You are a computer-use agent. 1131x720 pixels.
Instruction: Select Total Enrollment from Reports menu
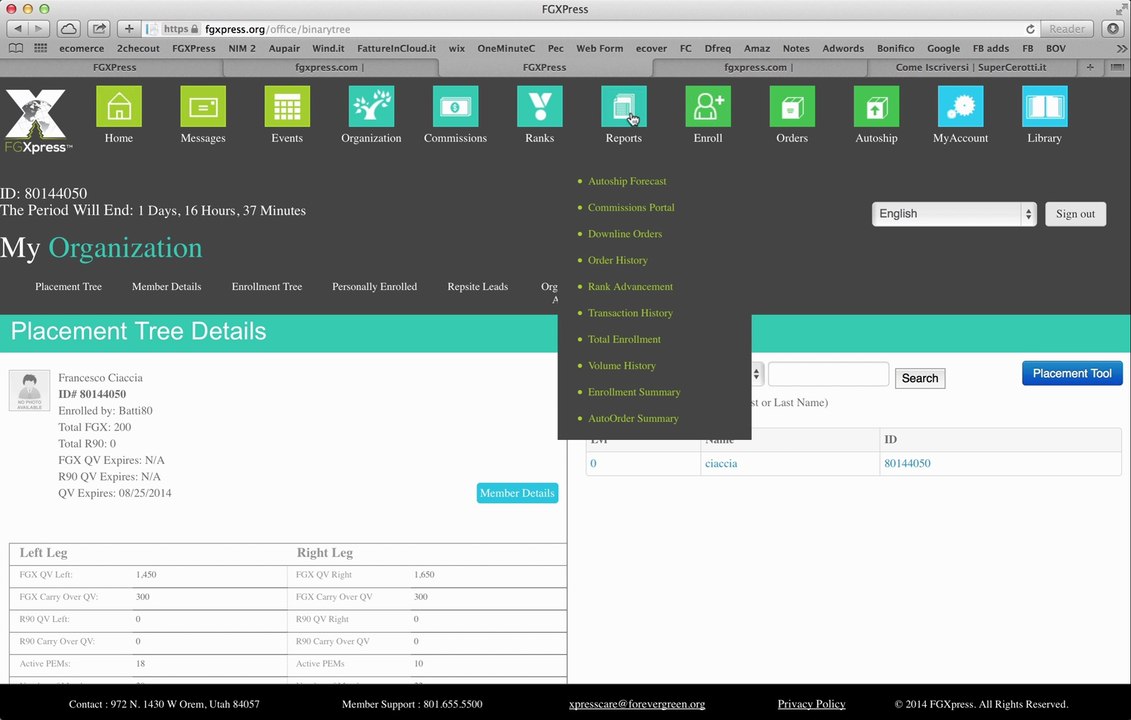624,339
